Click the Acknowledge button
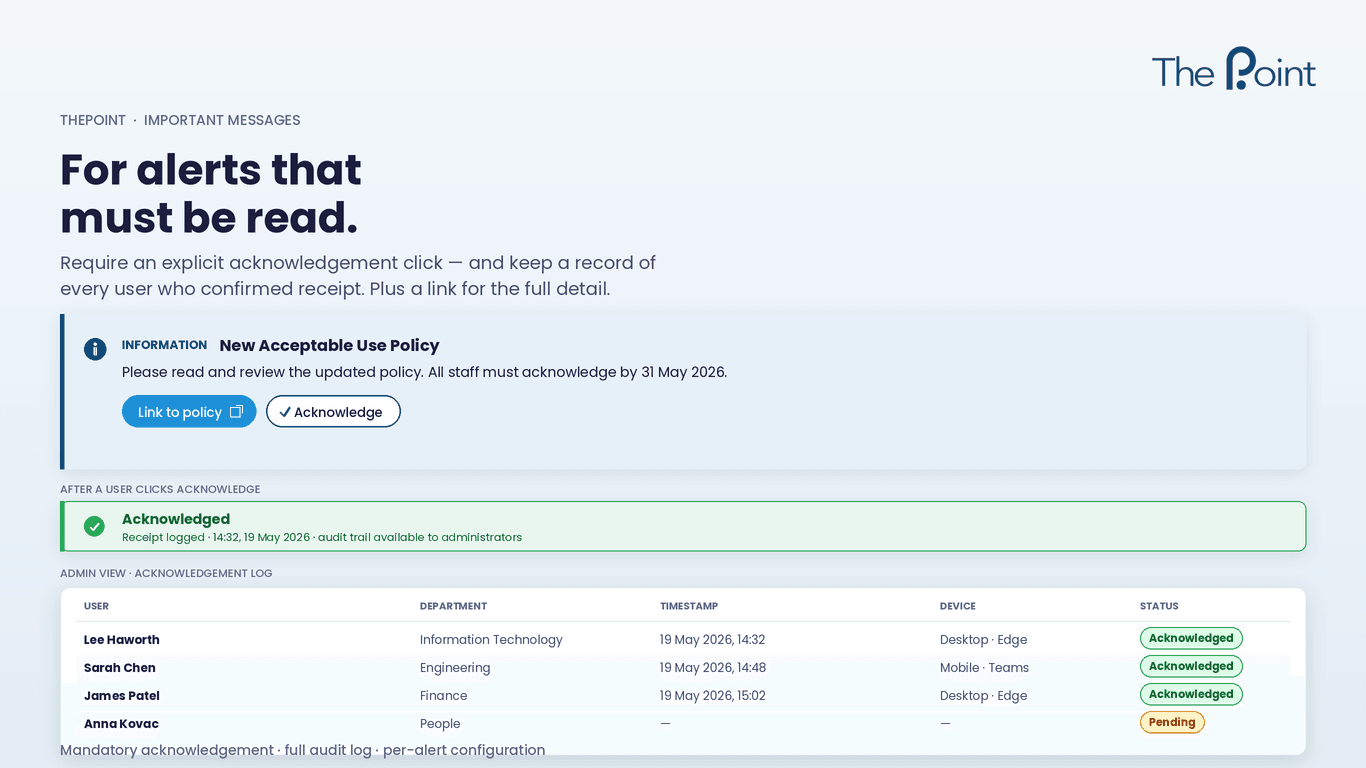1366x768 pixels. pos(333,412)
